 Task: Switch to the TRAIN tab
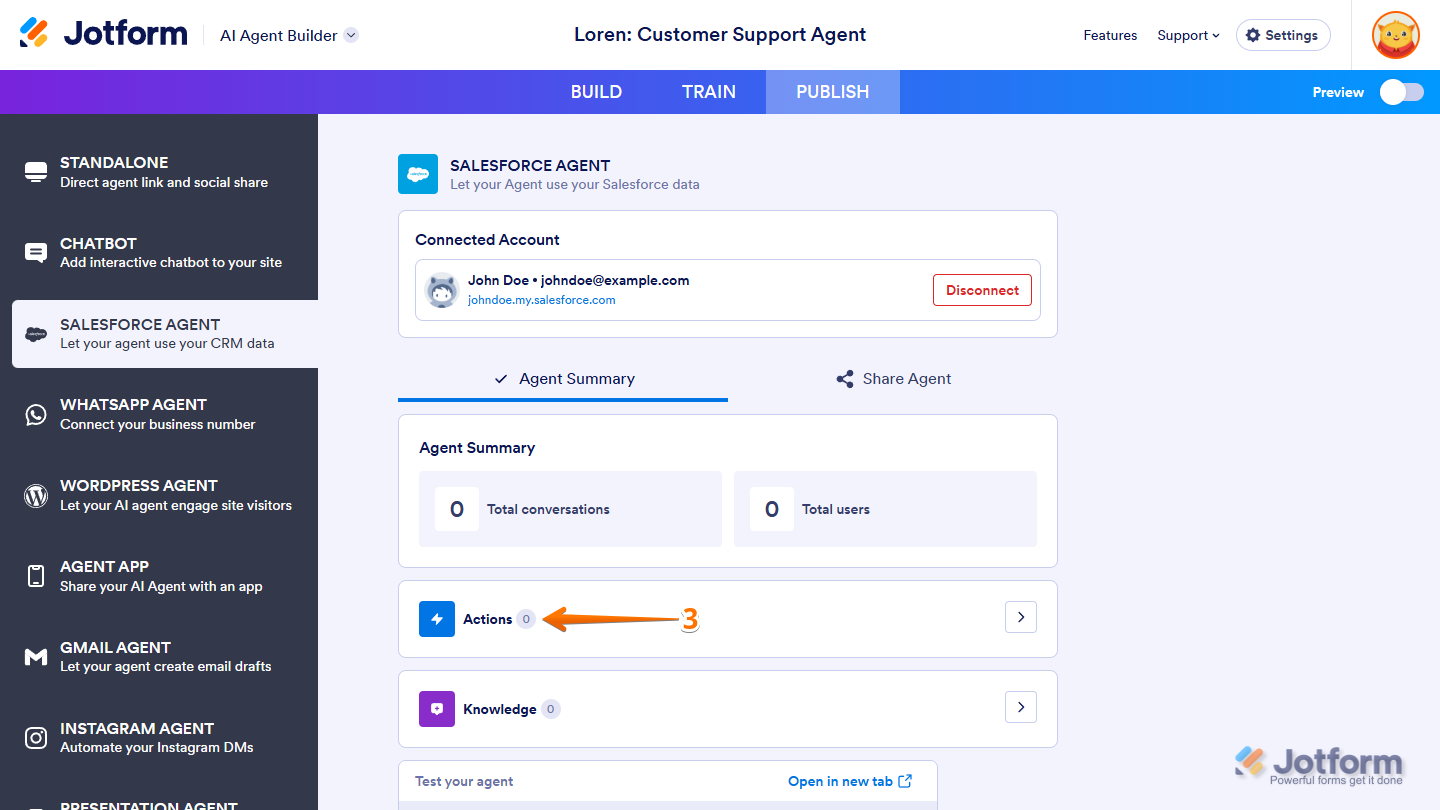(709, 91)
